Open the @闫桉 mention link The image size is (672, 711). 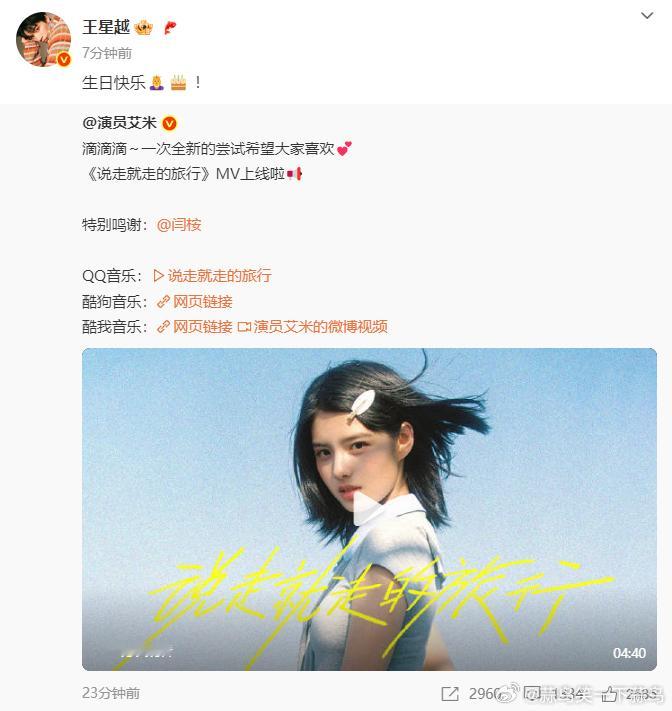(x=179, y=225)
